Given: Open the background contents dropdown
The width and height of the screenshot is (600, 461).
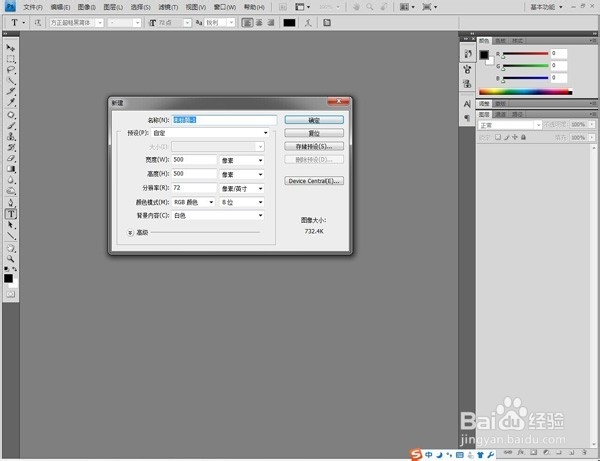Looking at the screenshot, I should (x=218, y=215).
